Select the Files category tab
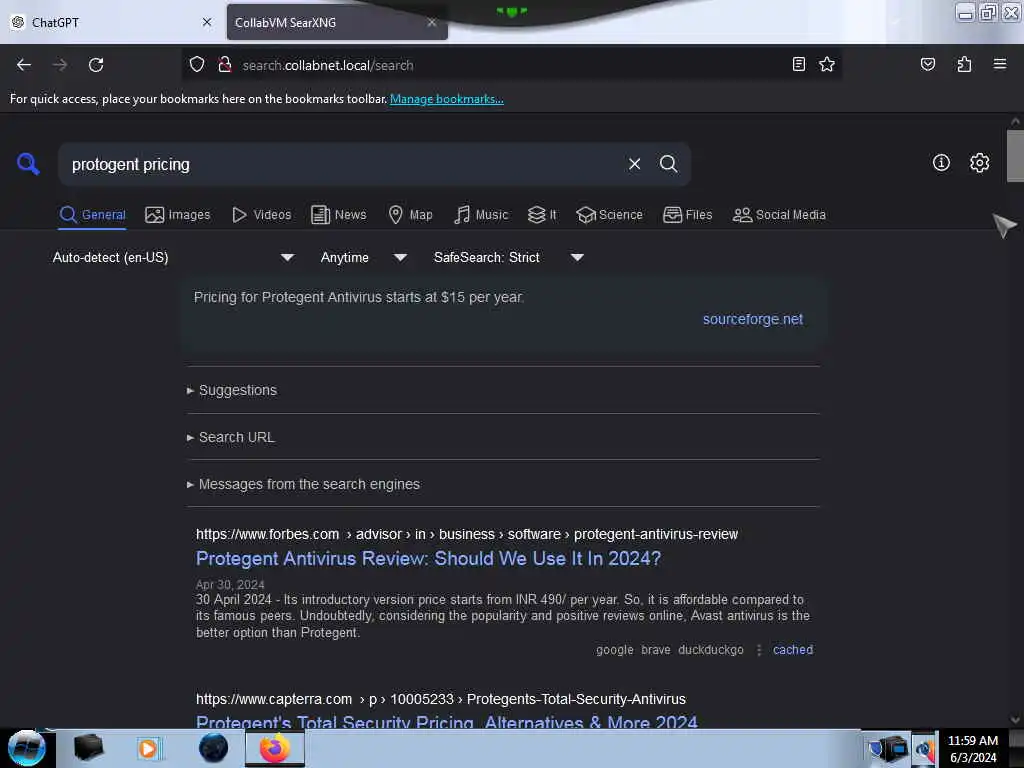Image resolution: width=1024 pixels, height=768 pixels. pos(687,215)
